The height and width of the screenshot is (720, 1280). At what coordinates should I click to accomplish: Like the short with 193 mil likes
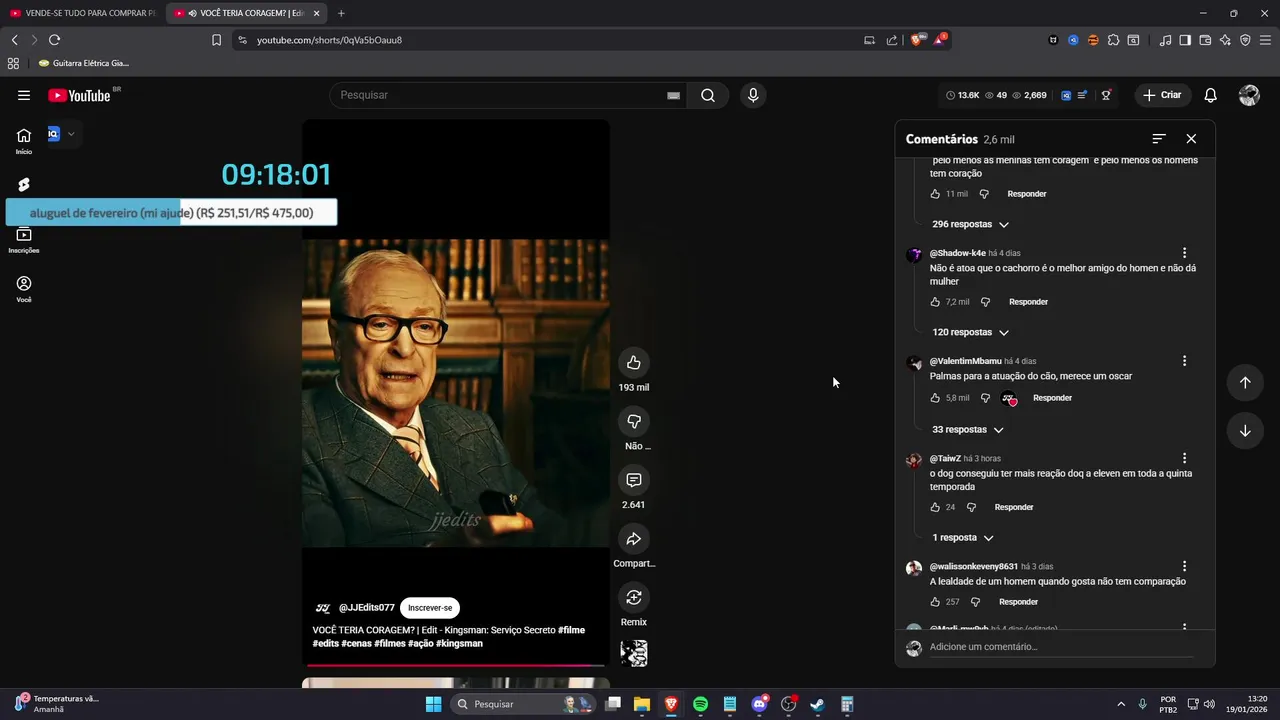pos(634,362)
